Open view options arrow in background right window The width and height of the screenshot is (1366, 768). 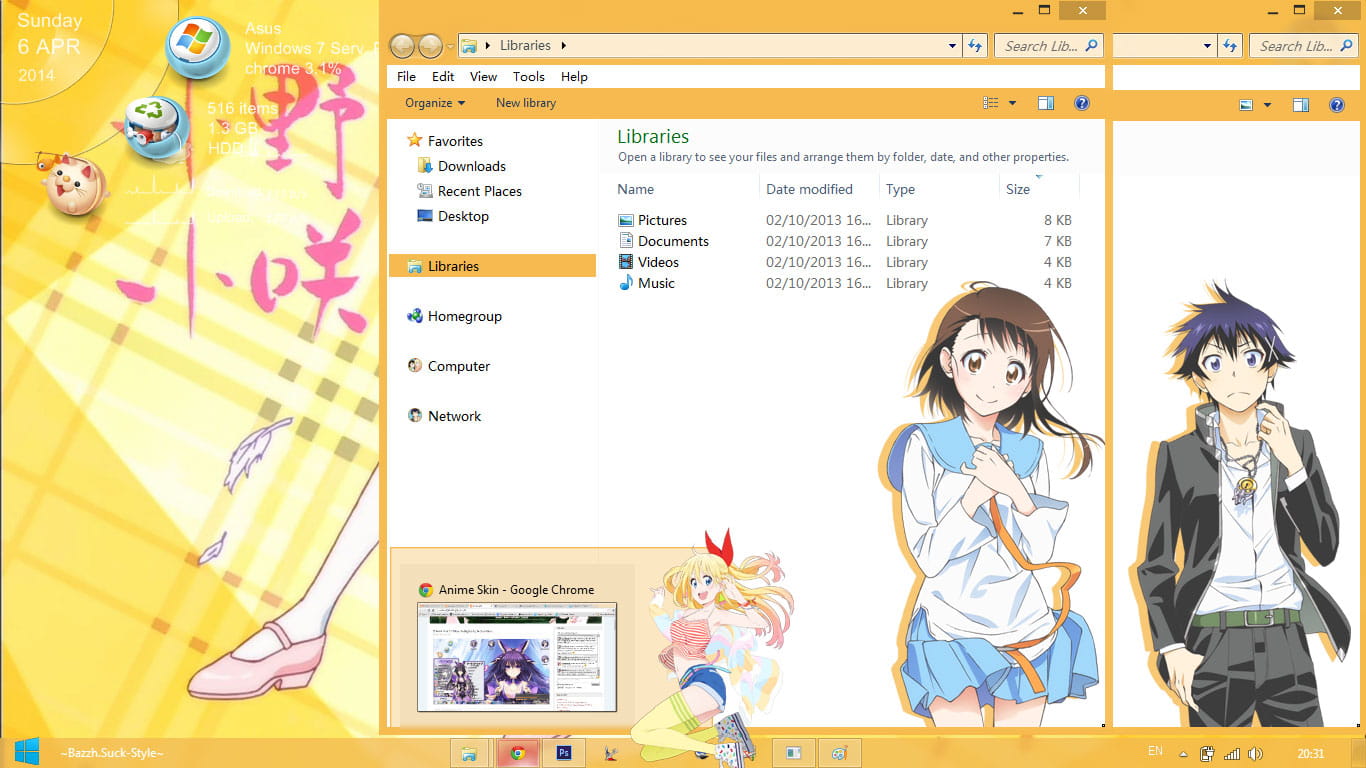pos(1267,105)
